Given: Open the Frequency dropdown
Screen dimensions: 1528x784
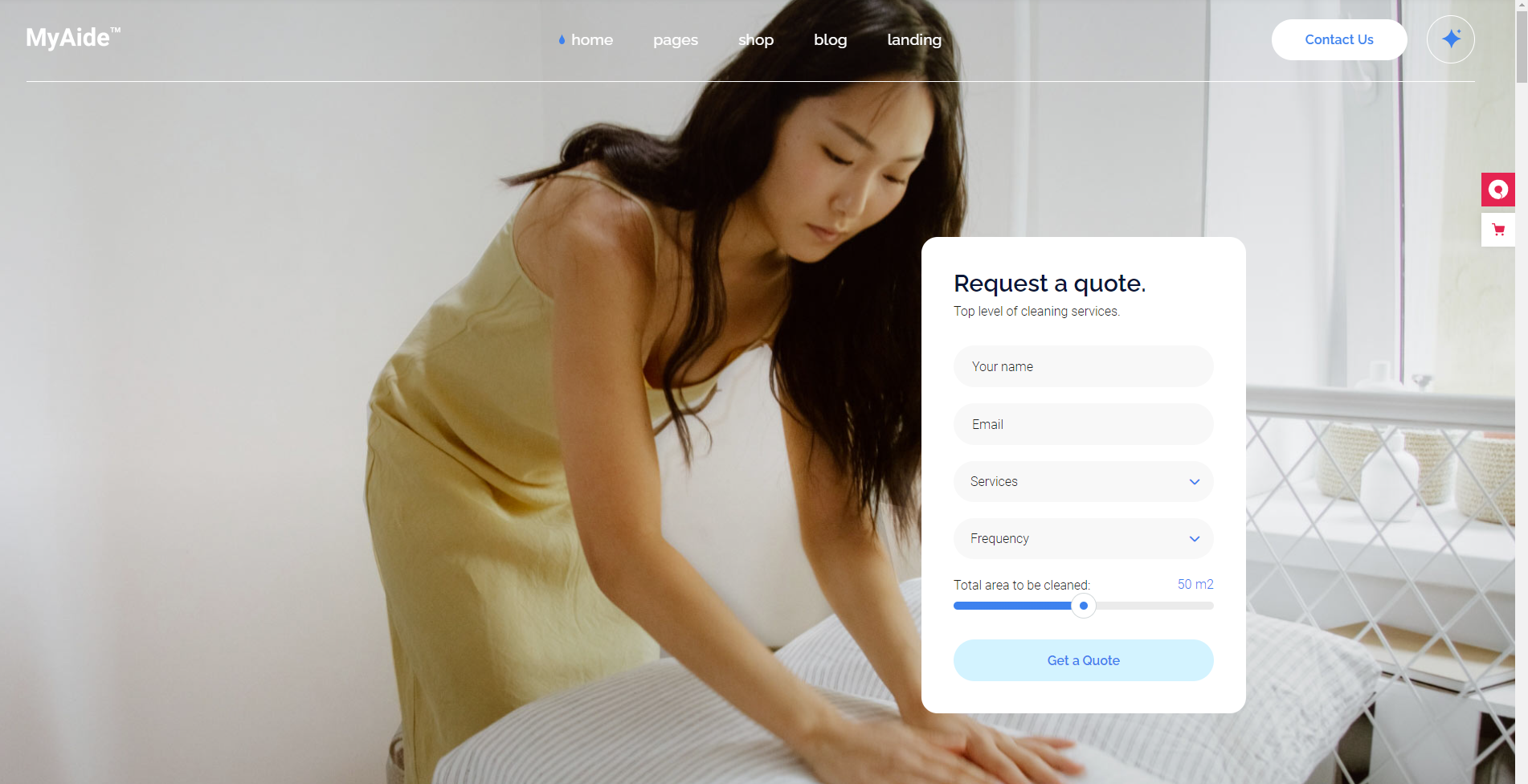Looking at the screenshot, I should [x=1083, y=538].
